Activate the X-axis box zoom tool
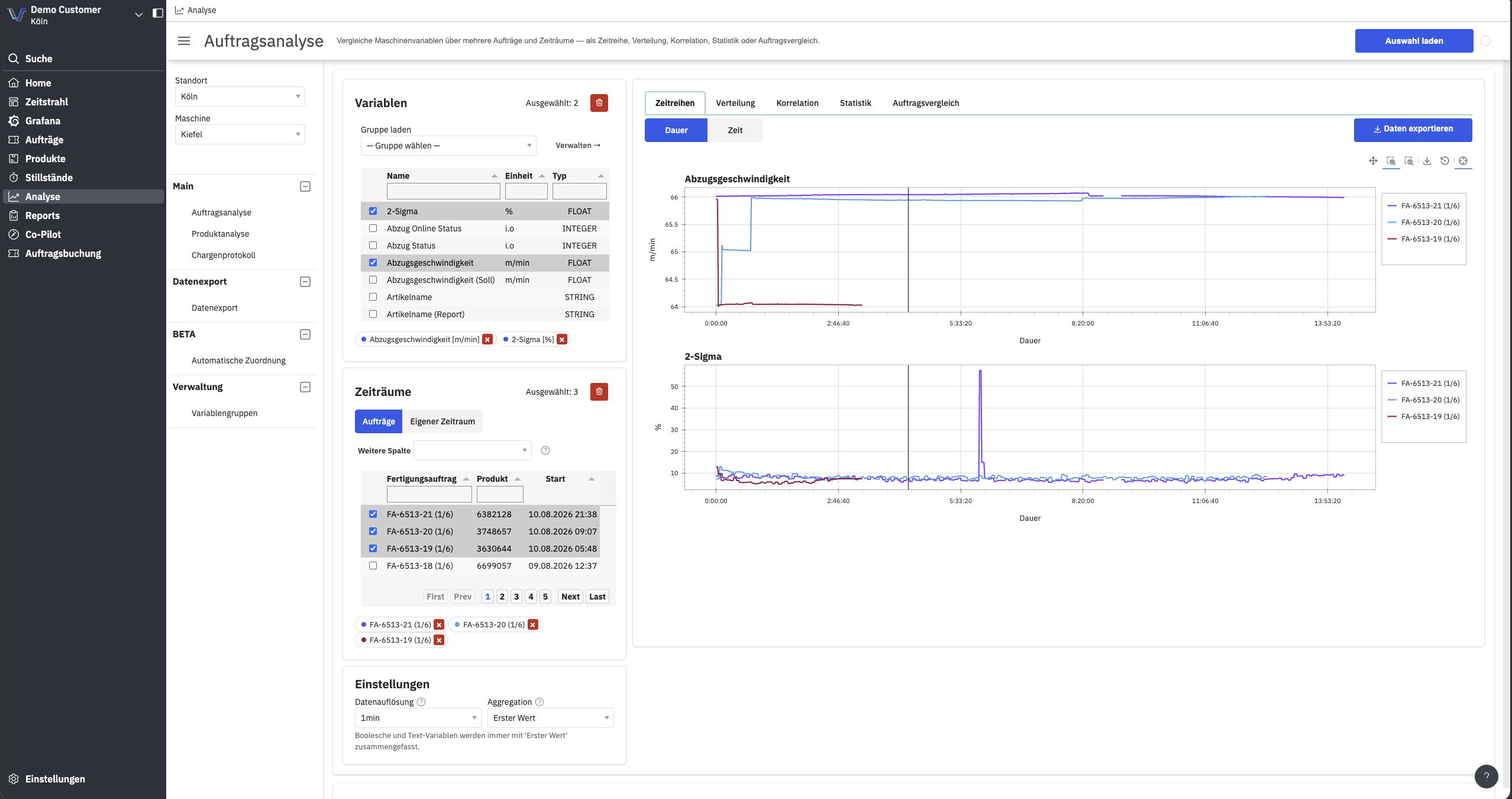Image resolution: width=1512 pixels, height=799 pixels. (x=1391, y=161)
